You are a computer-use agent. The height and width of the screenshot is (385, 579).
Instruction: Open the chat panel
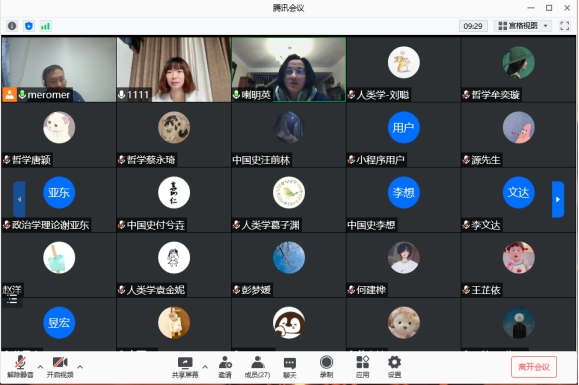pos(290,367)
